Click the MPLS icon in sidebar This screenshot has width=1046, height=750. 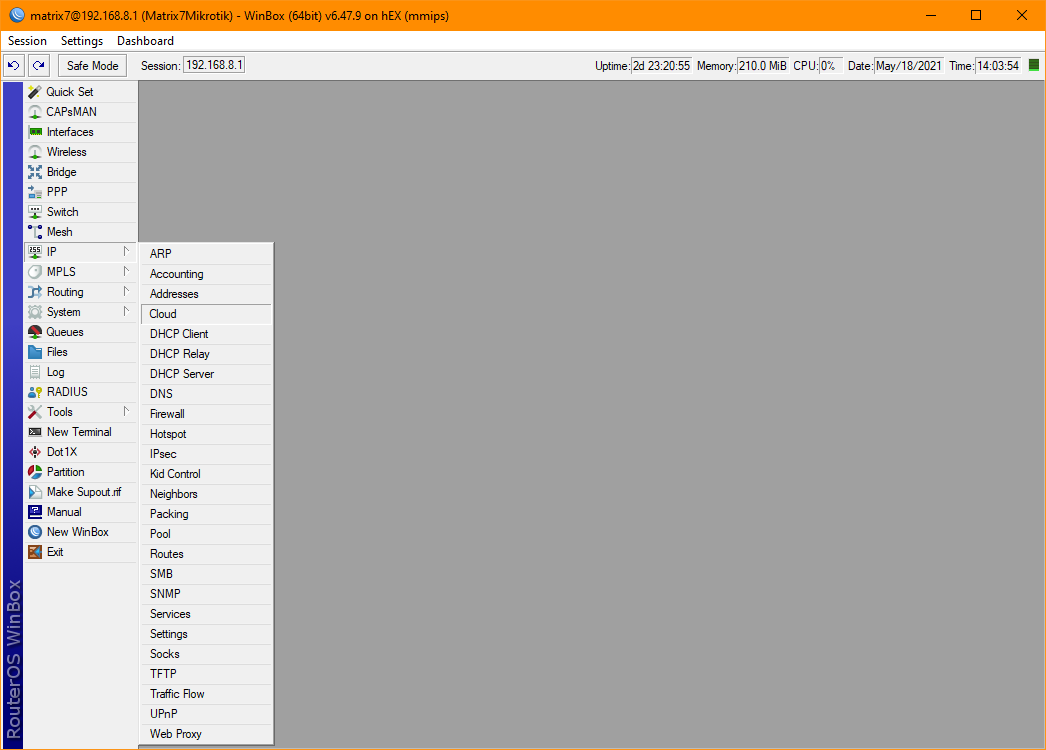click(x=35, y=272)
